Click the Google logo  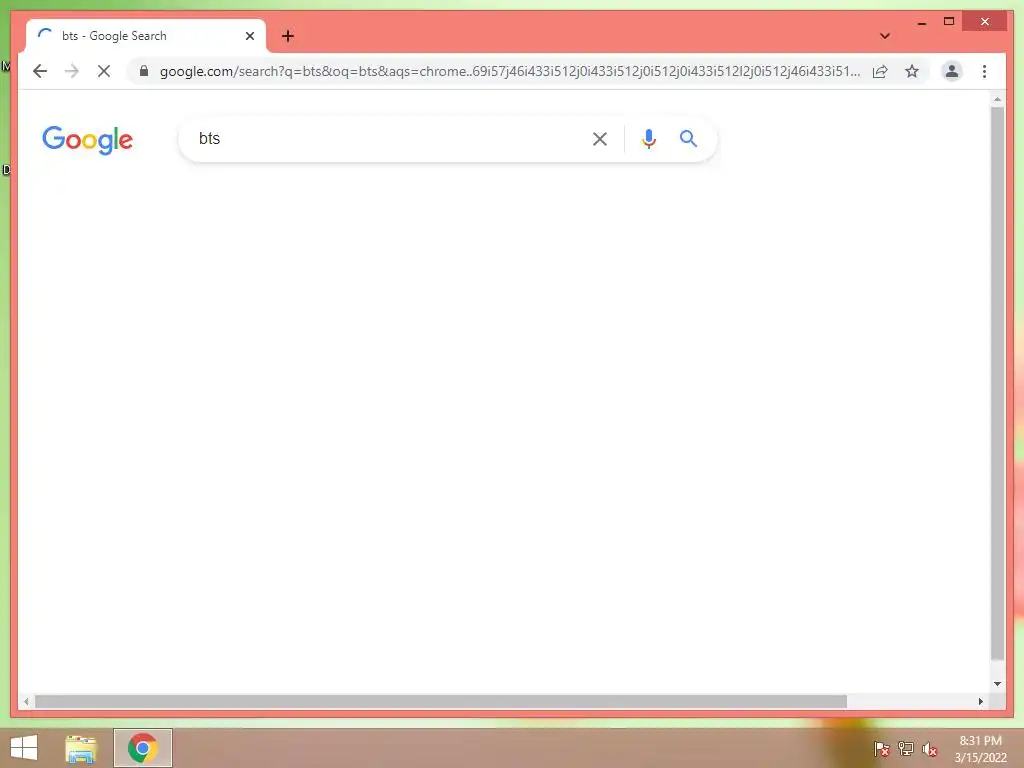pos(88,140)
